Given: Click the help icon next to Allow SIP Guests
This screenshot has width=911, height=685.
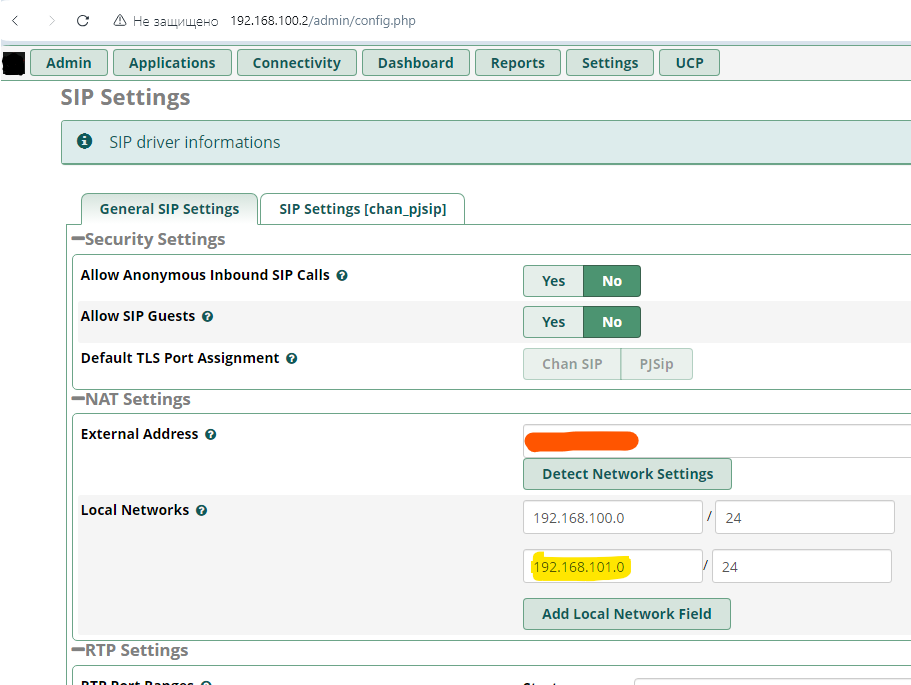Looking at the screenshot, I should 208,316.
